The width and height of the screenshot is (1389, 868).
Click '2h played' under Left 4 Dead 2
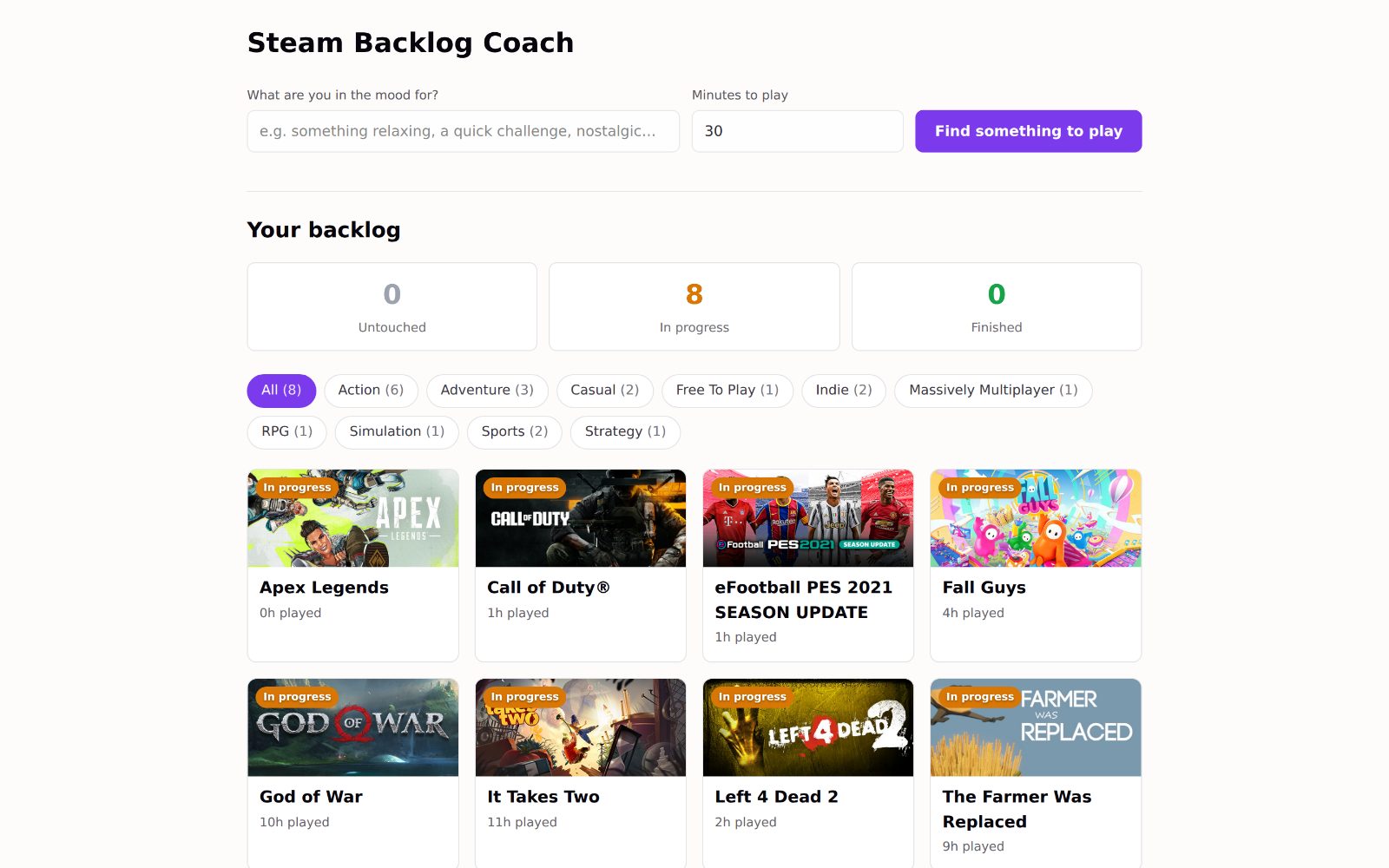pyautogui.click(x=746, y=822)
